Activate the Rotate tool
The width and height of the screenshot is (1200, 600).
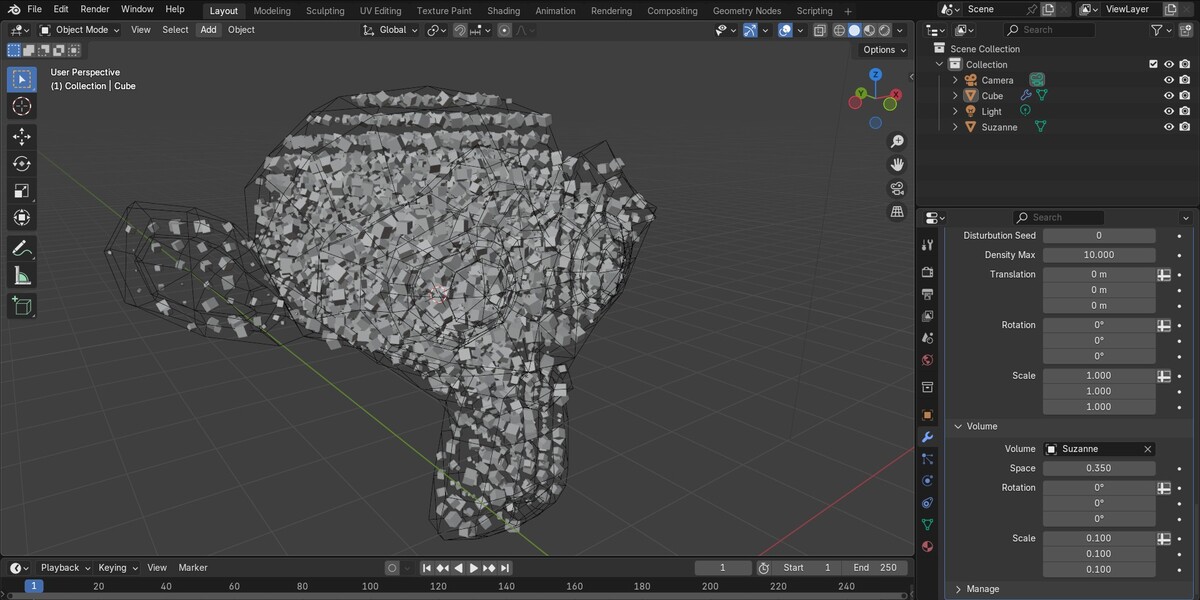(22, 164)
